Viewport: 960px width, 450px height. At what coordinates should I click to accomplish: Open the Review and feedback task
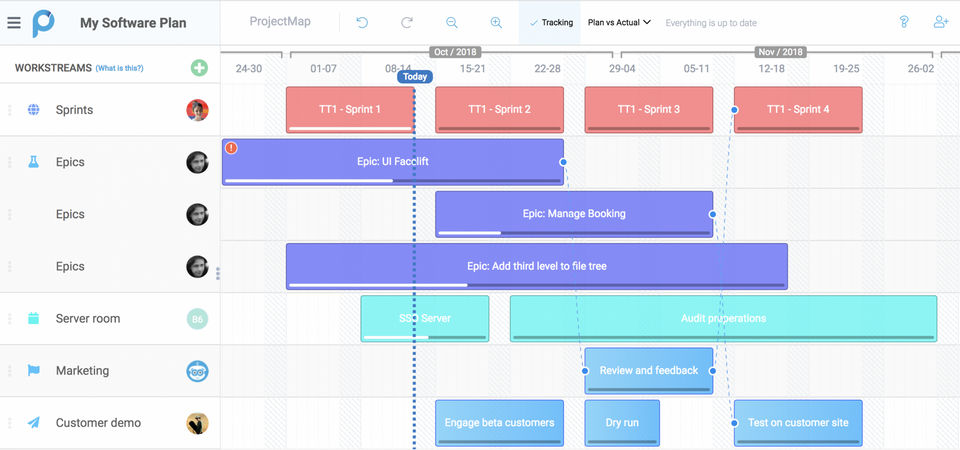point(648,370)
